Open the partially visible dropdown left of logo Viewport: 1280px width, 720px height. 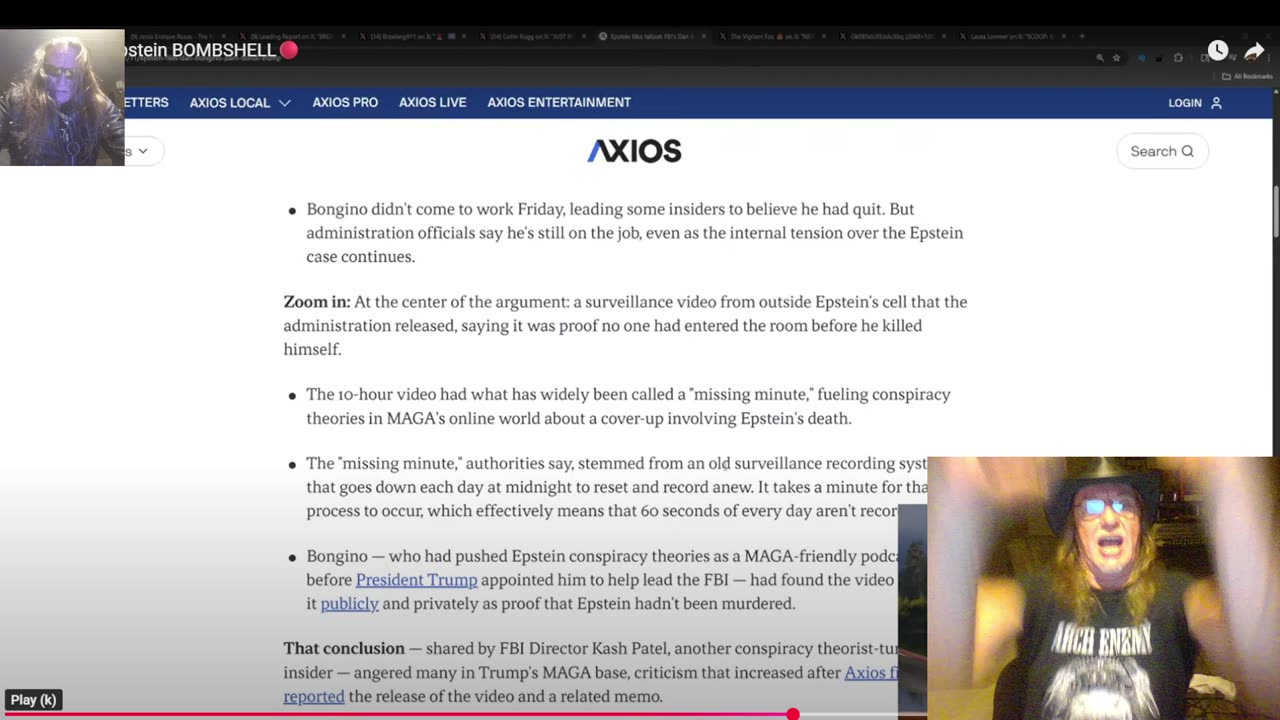click(x=143, y=151)
